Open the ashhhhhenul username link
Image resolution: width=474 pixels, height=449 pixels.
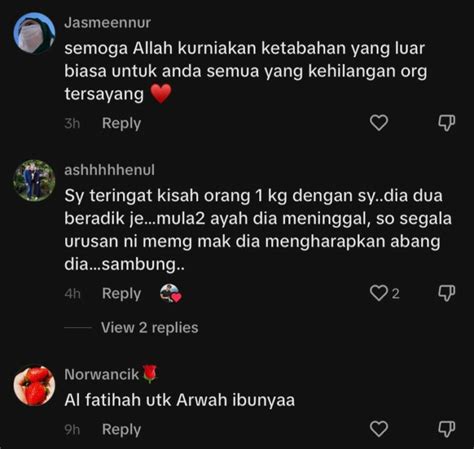point(109,170)
